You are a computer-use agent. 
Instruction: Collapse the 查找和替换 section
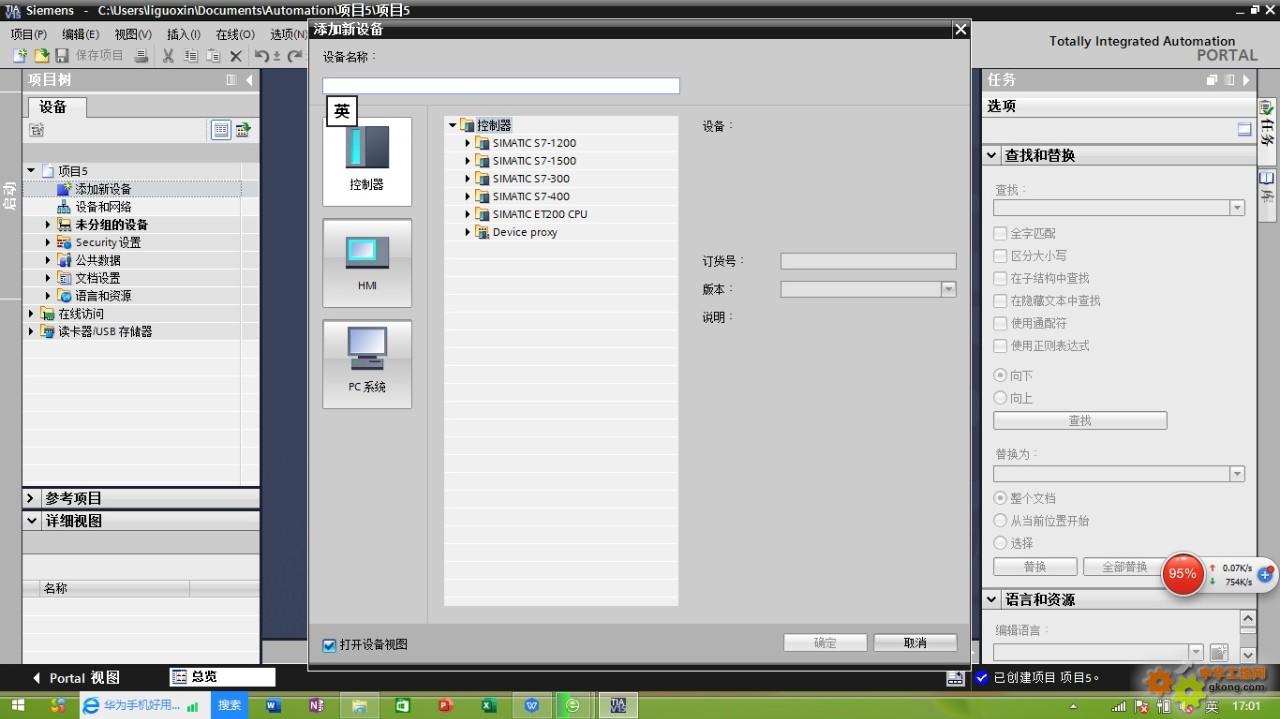tap(992, 156)
